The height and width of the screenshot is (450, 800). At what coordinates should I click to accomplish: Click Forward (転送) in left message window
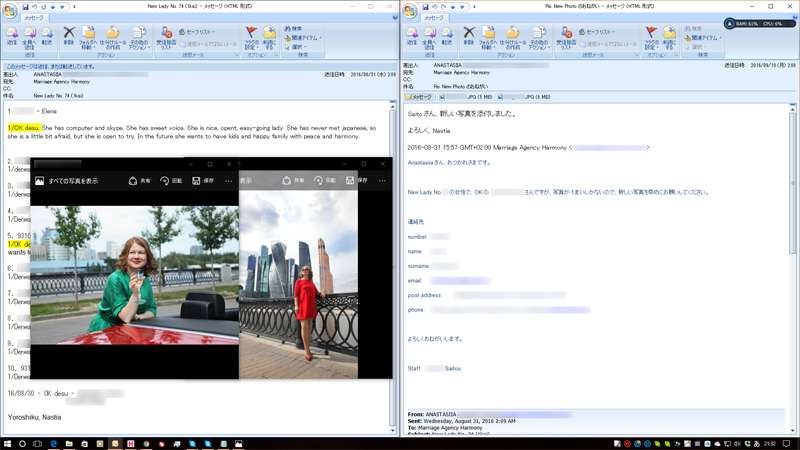[46, 37]
